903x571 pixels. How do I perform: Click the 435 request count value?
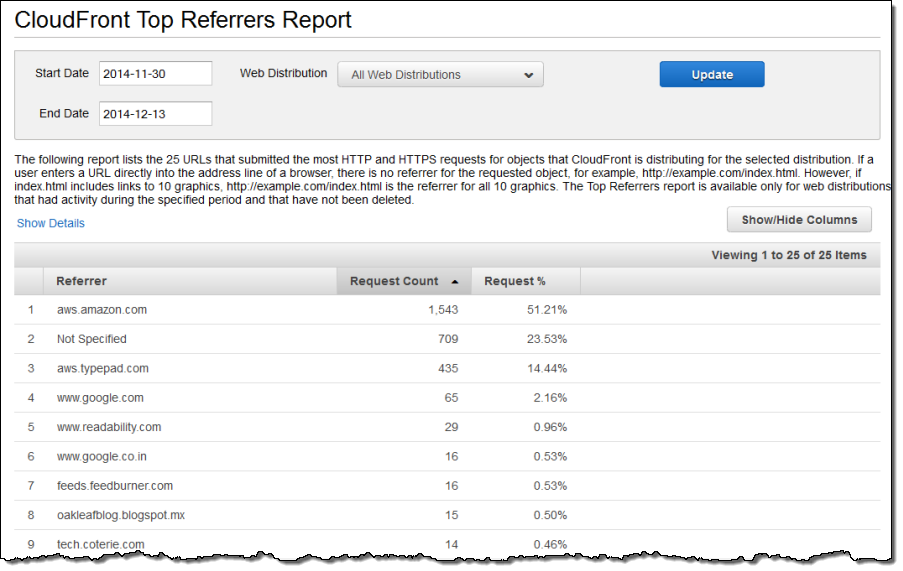(x=448, y=368)
